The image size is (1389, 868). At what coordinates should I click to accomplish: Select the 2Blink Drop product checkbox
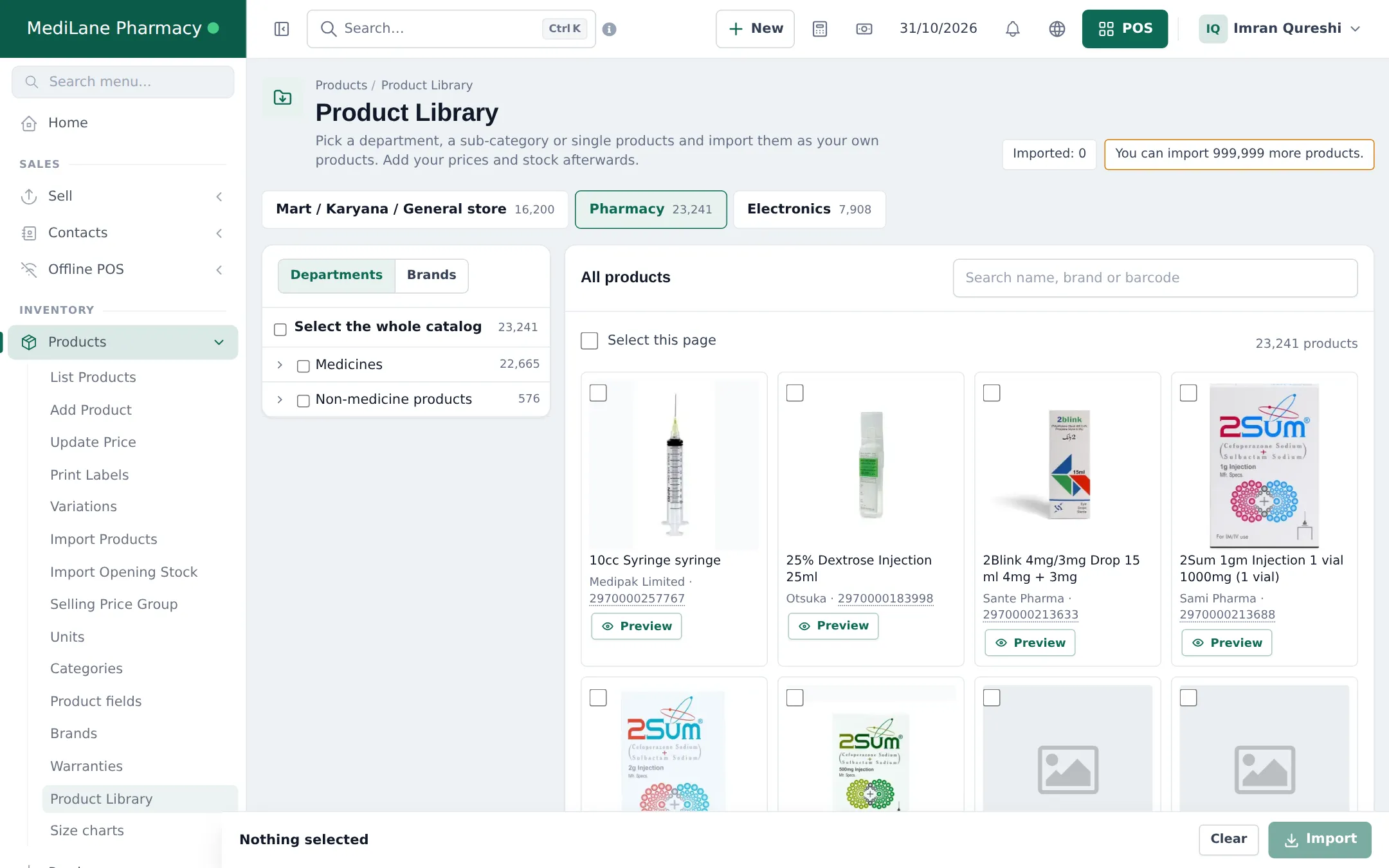[x=992, y=393]
